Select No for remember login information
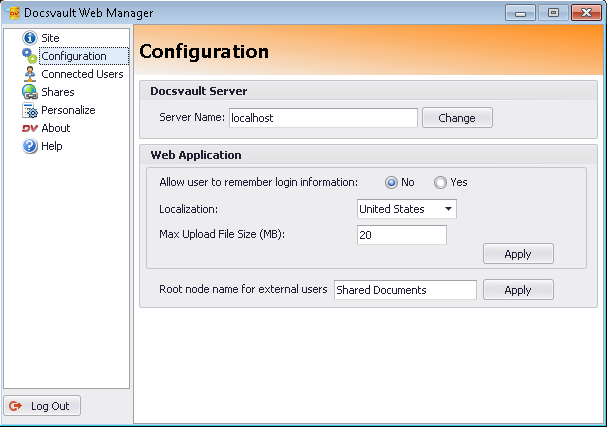 click(391, 182)
